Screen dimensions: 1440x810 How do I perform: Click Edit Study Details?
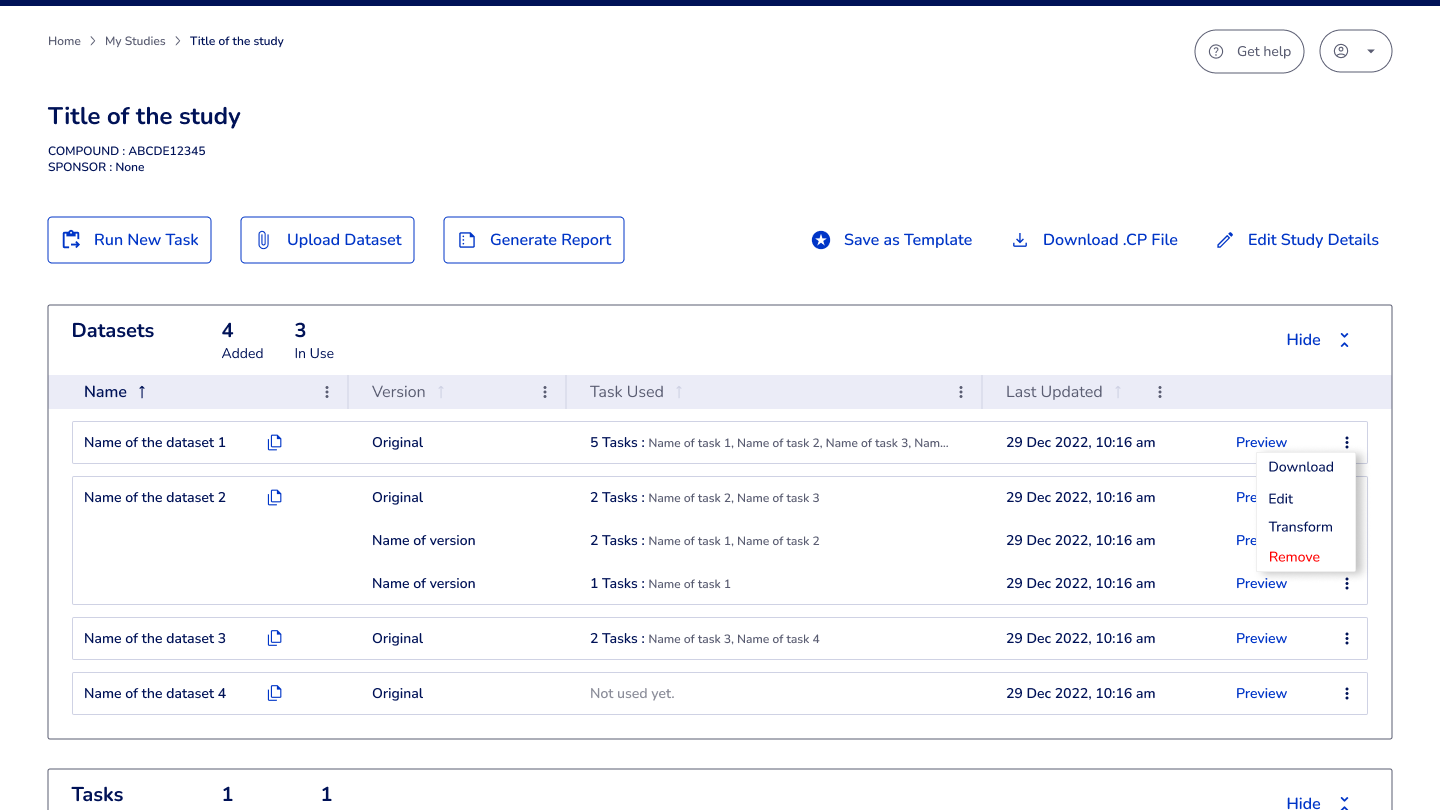[x=1297, y=240]
